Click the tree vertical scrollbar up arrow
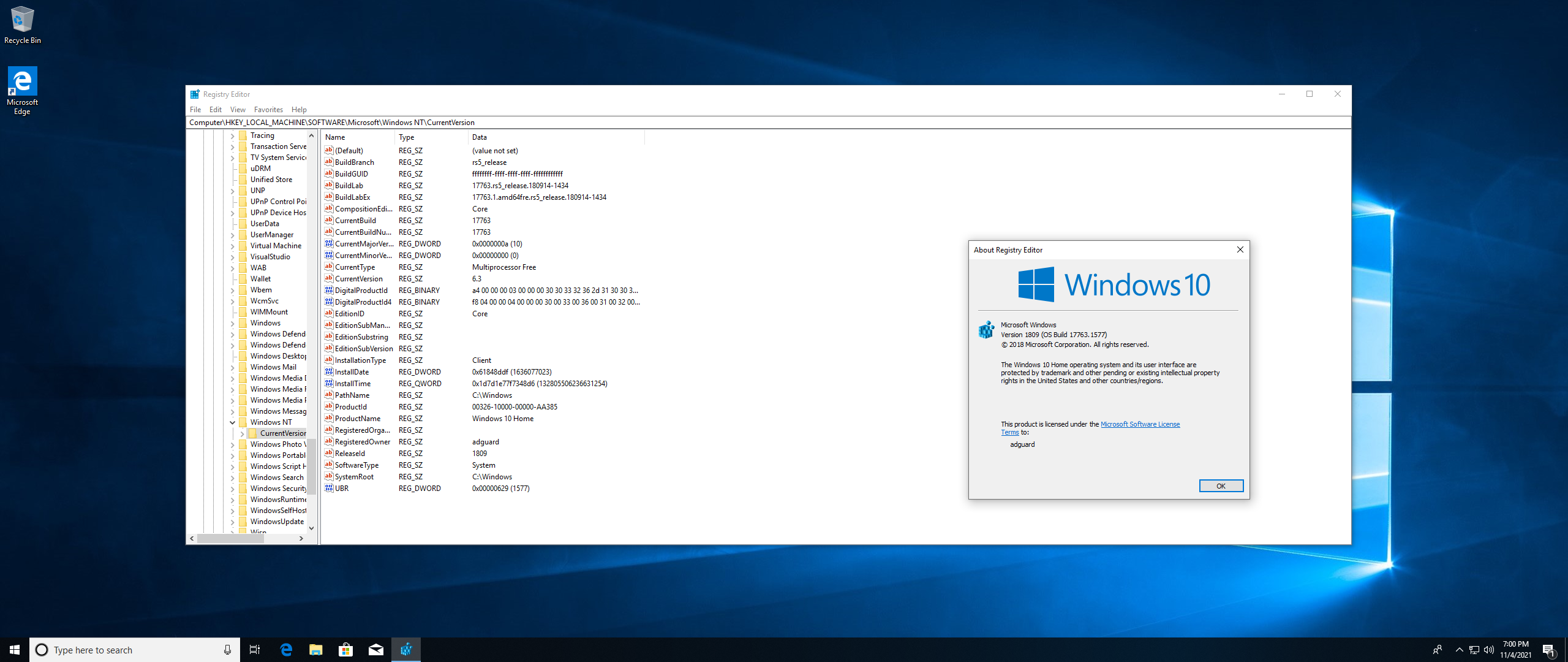 (x=312, y=135)
